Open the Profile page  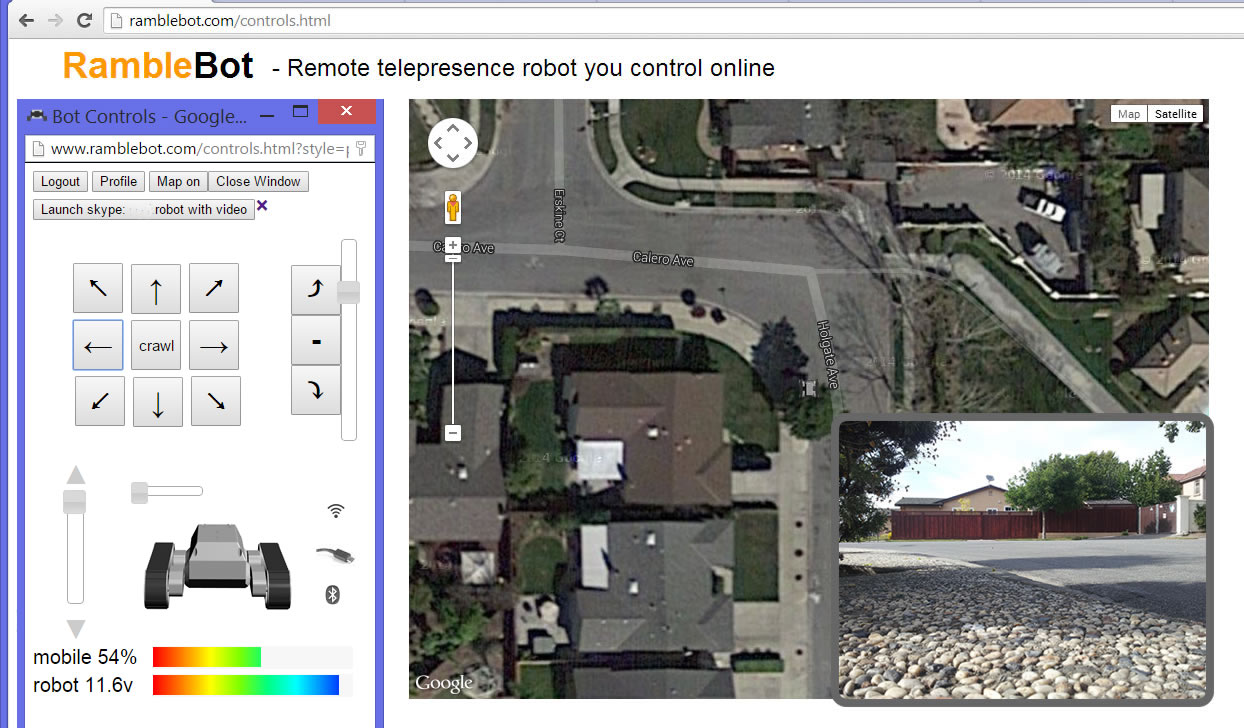click(118, 181)
